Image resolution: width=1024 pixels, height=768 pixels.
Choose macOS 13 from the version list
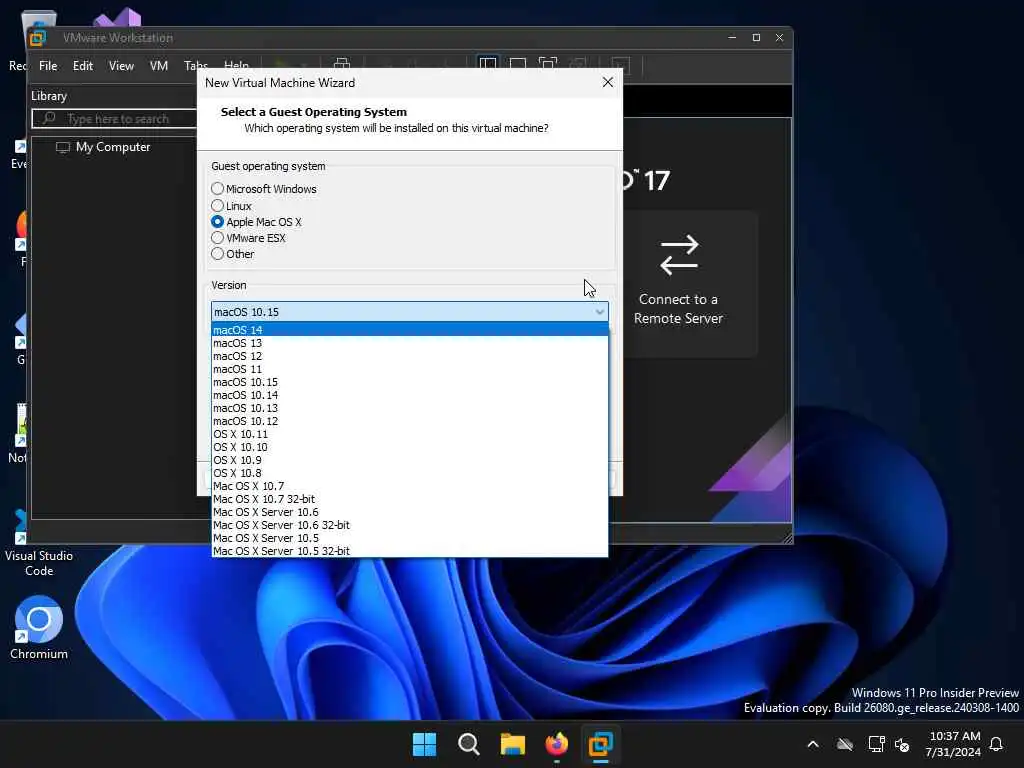(x=409, y=343)
